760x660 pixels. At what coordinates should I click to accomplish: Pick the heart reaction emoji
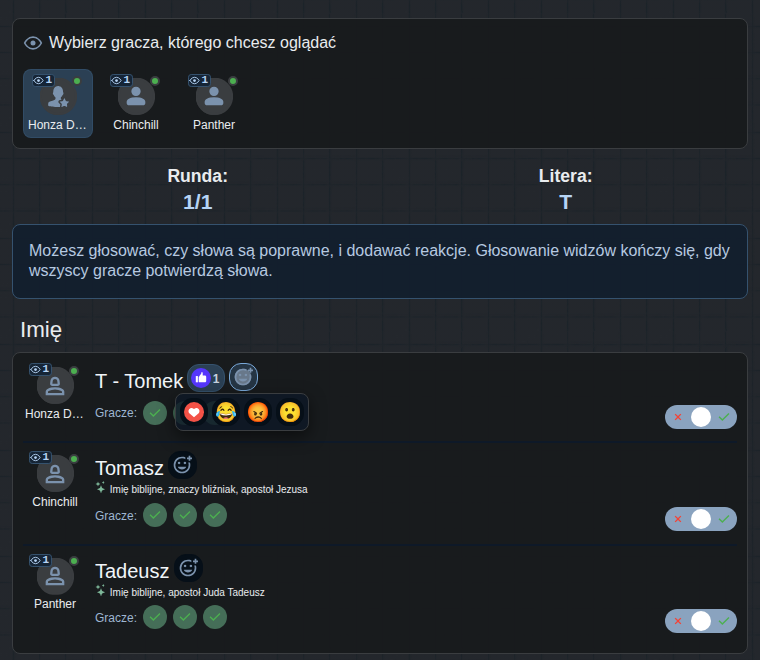(194, 412)
